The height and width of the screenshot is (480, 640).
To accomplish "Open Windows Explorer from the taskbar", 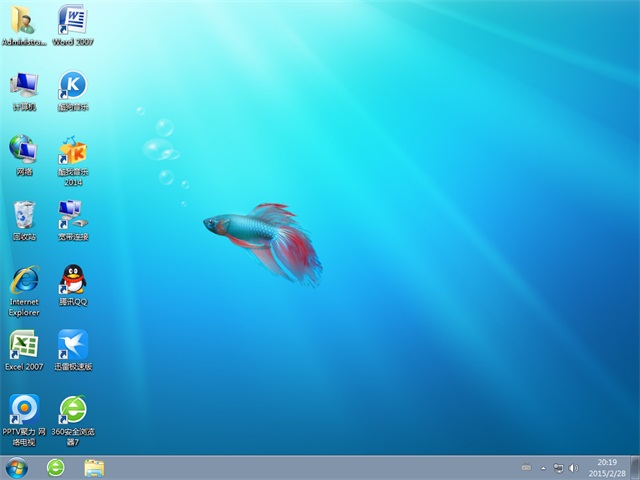I will pyautogui.click(x=94, y=467).
